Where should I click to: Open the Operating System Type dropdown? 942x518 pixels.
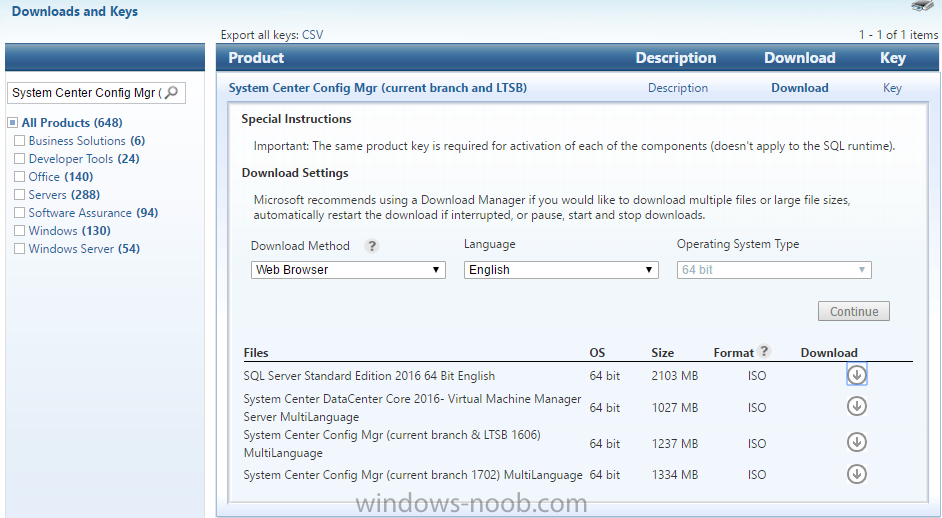point(774,270)
